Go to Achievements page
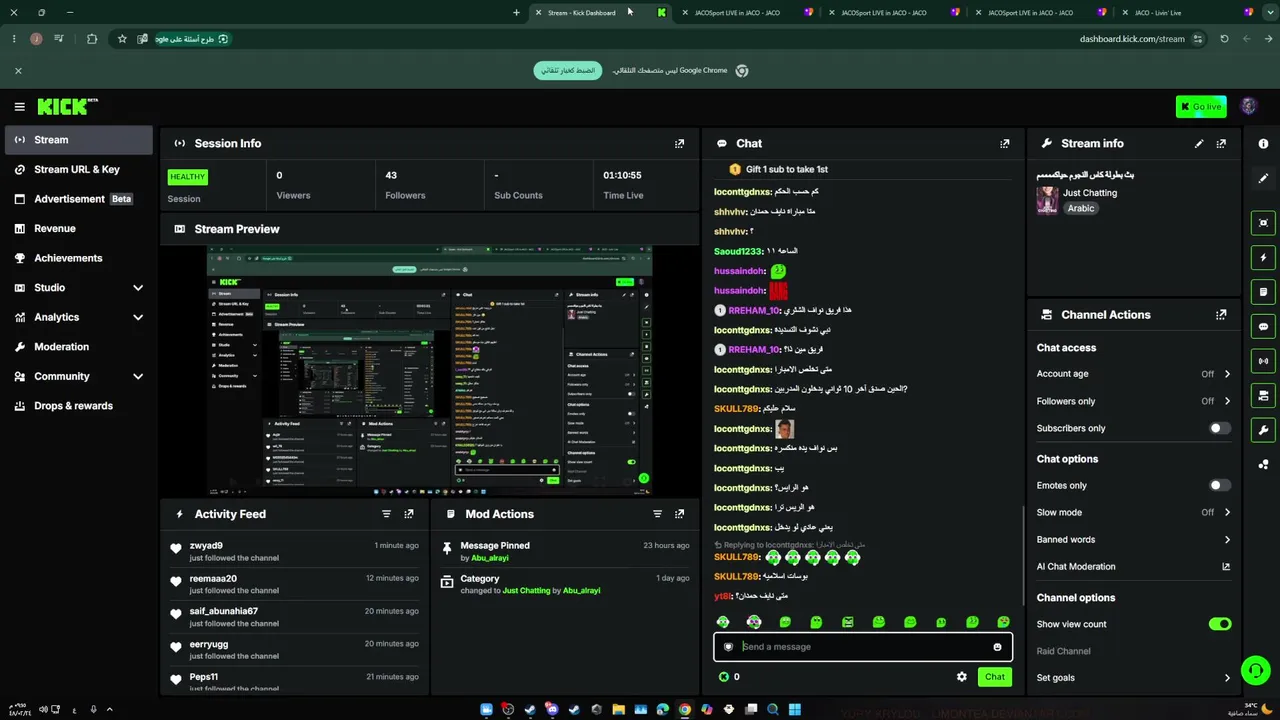Viewport: 1280px width, 720px height. (x=78, y=258)
